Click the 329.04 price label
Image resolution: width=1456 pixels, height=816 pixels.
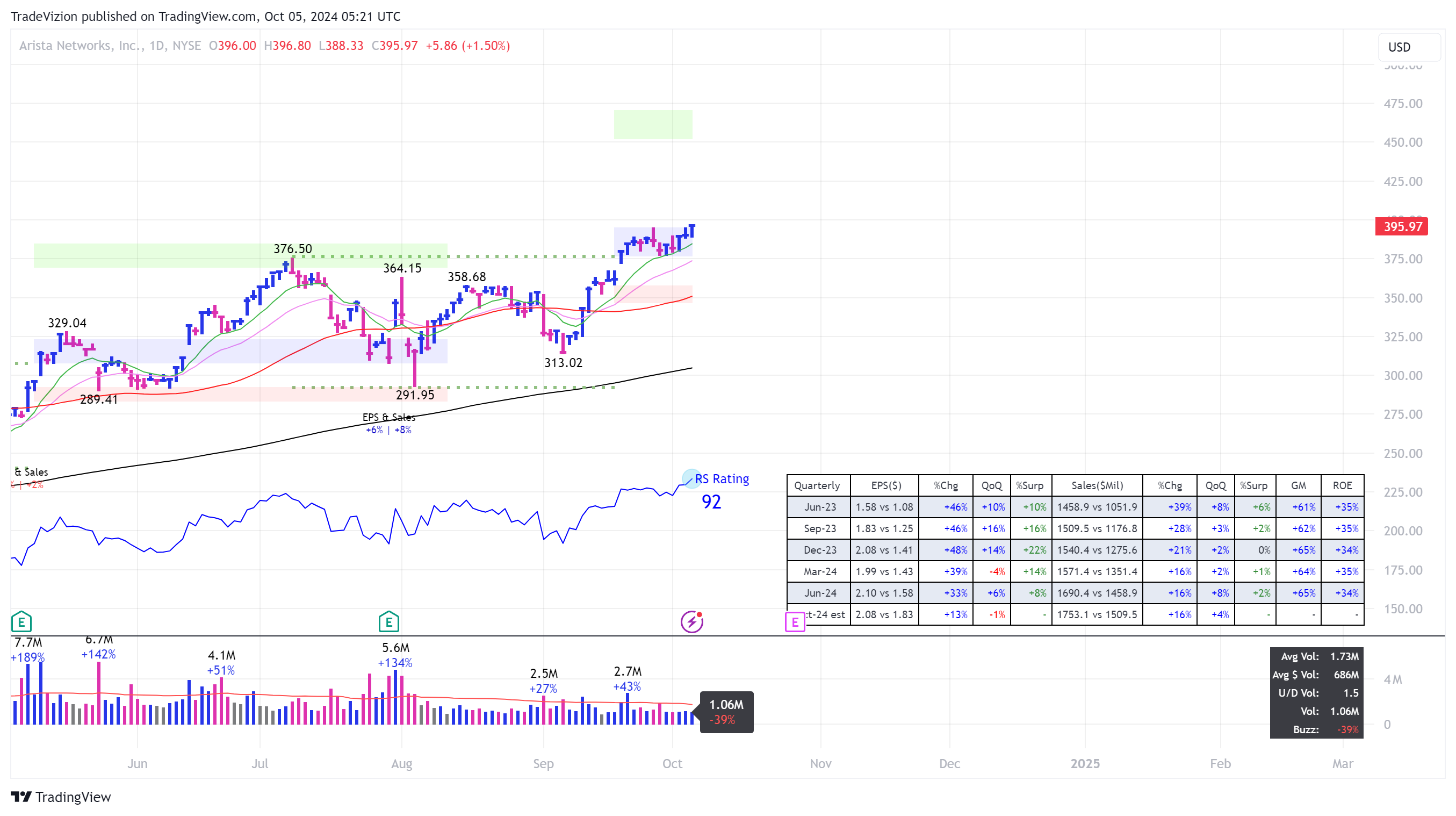[x=67, y=323]
